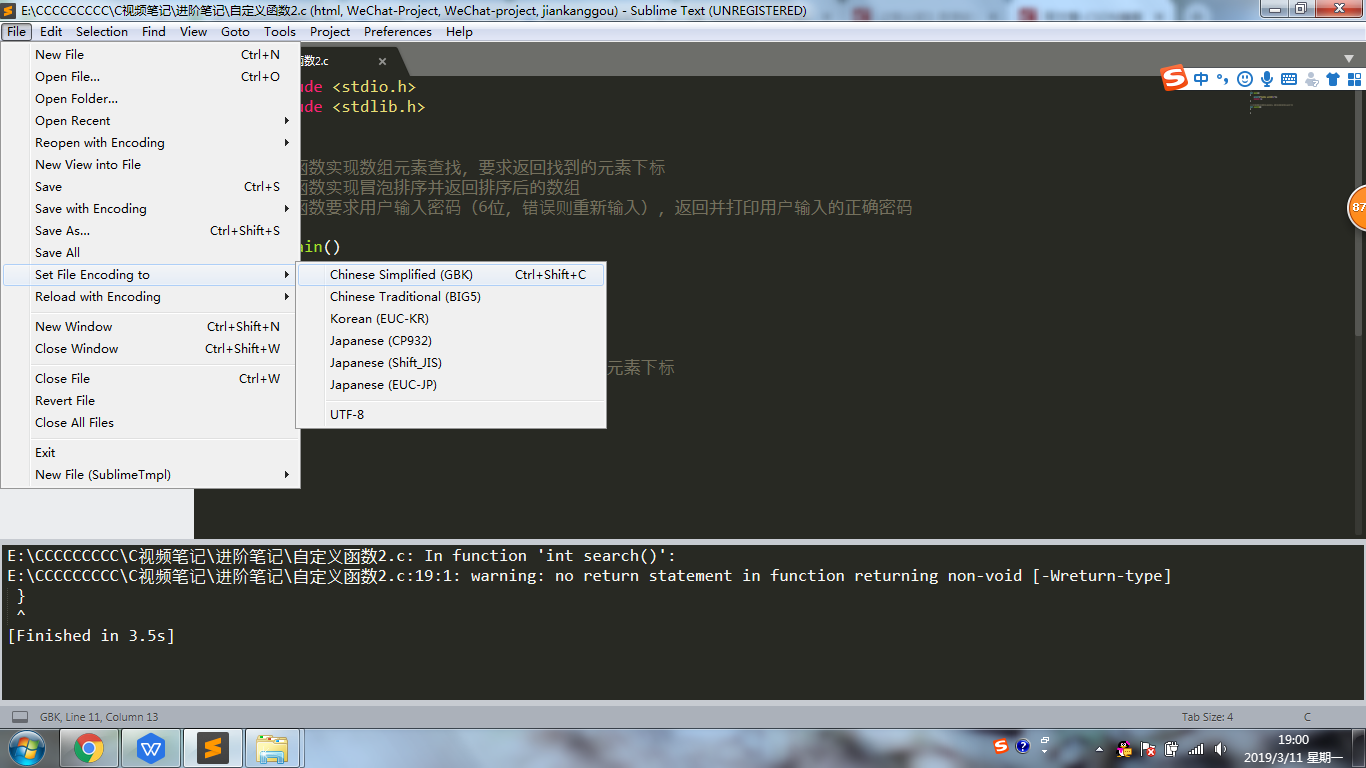Click the power plug tray icon
This screenshot has width=1366, height=768.
1172,748
